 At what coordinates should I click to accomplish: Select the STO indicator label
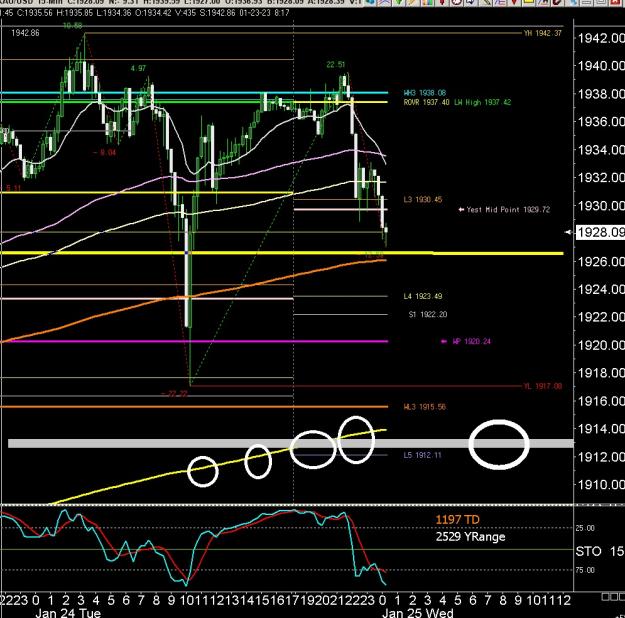588,552
